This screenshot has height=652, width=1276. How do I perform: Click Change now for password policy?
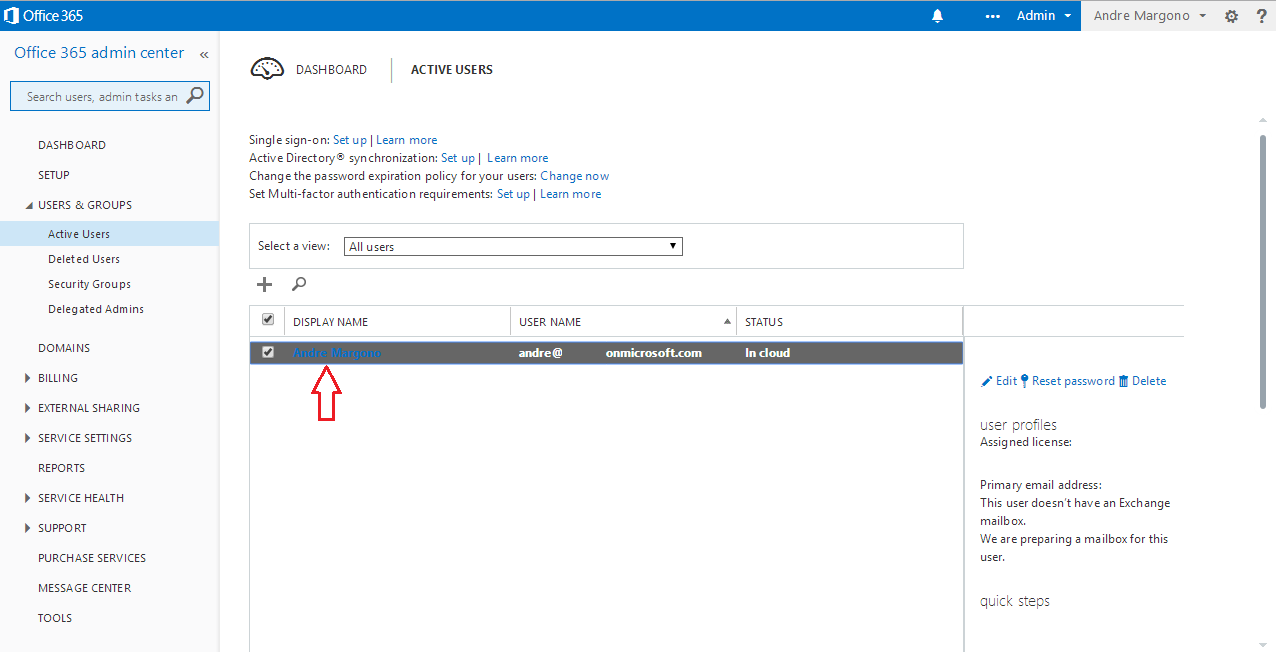[x=574, y=176]
